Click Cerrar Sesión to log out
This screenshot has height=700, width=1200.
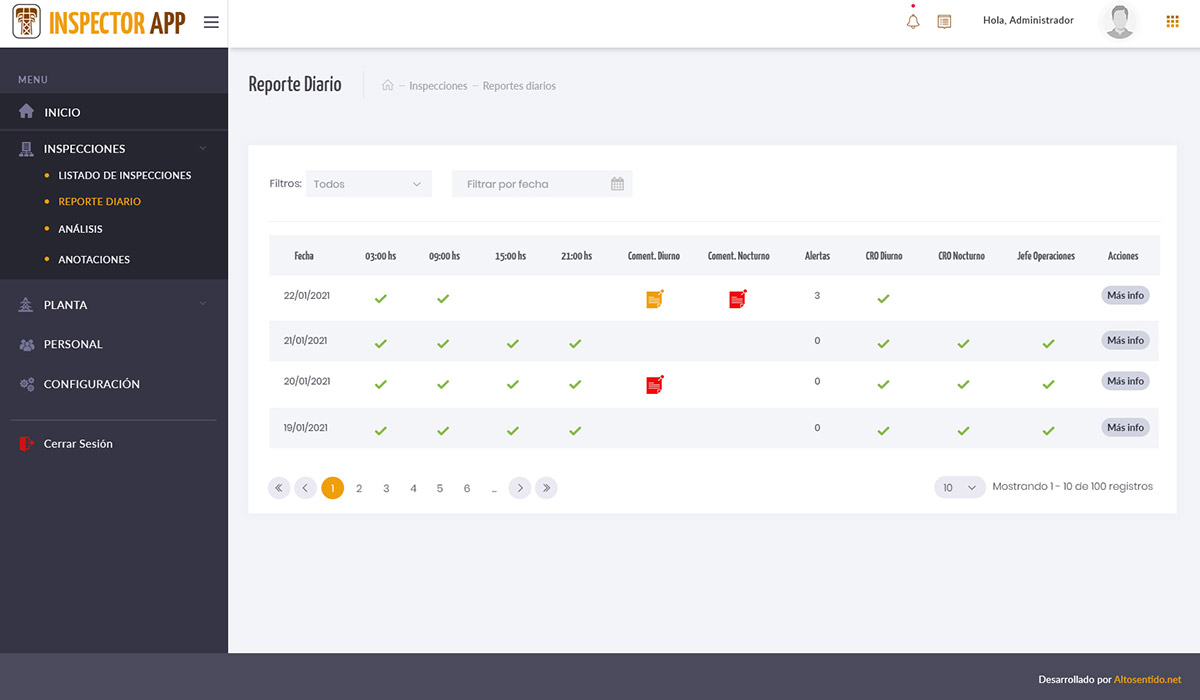78,443
